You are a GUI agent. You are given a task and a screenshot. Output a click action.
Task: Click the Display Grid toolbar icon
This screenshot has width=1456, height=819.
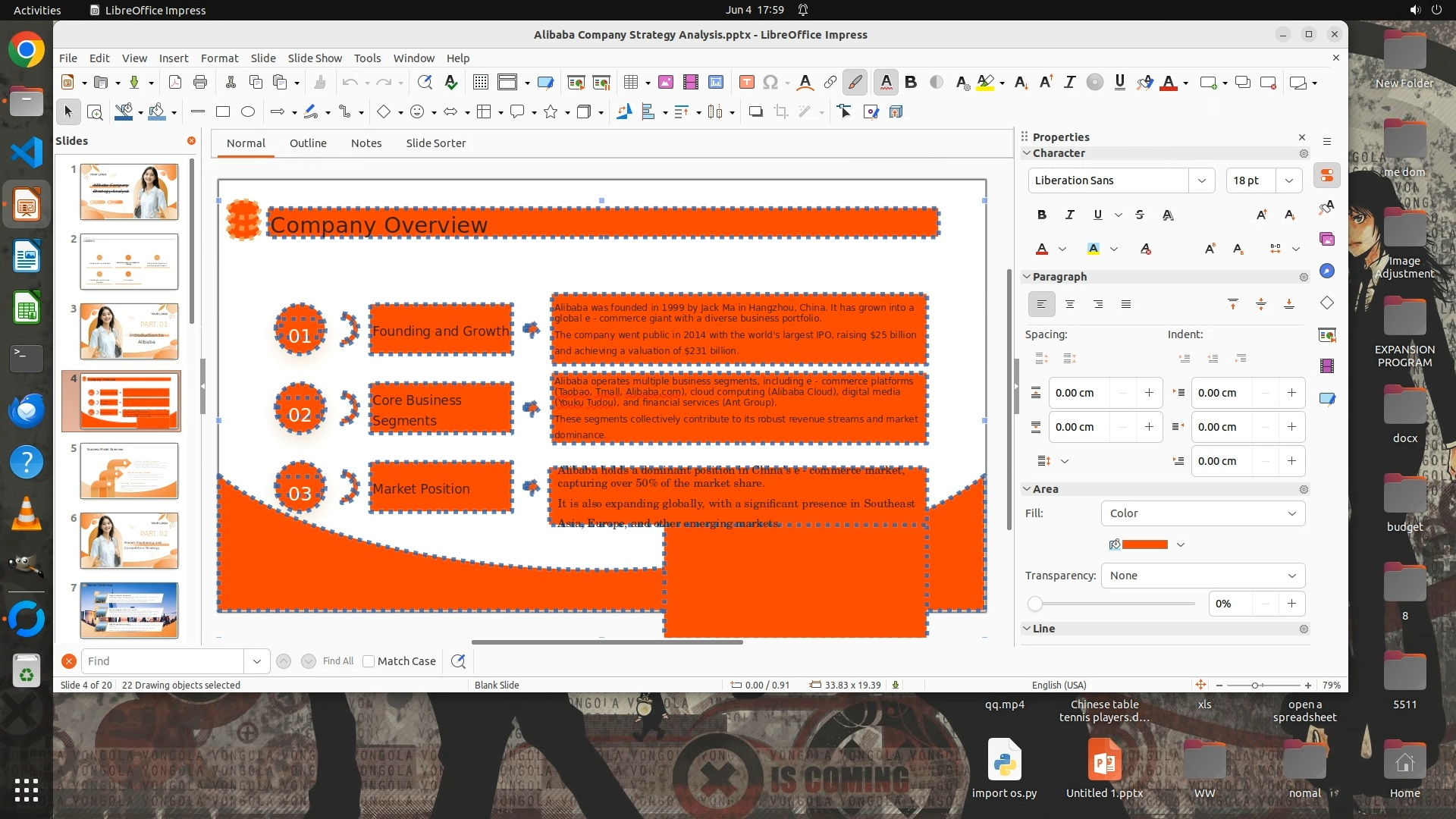click(480, 83)
